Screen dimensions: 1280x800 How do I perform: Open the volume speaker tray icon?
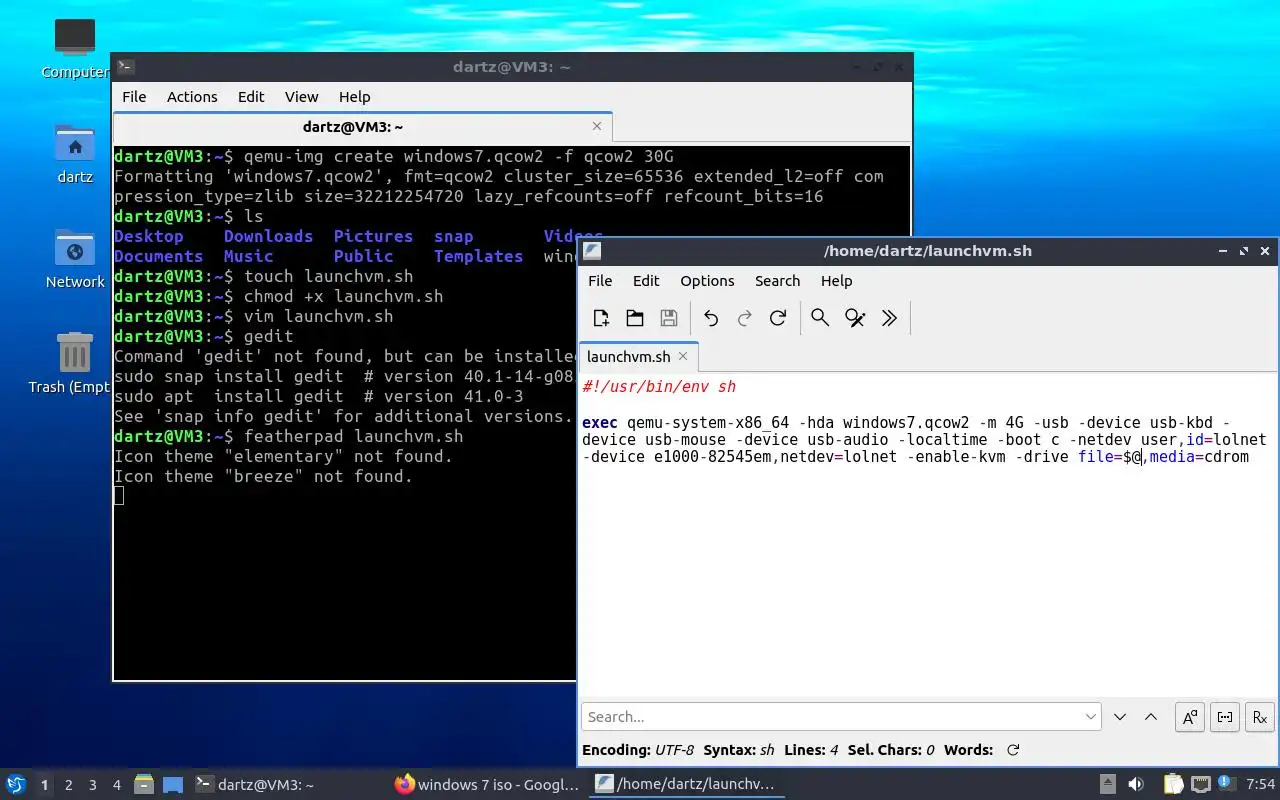[1136, 784]
